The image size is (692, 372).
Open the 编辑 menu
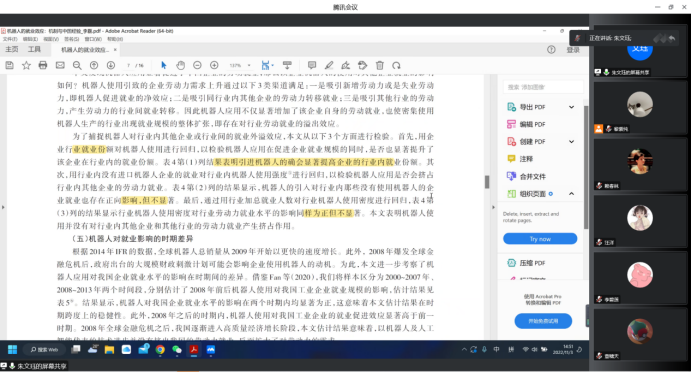(x=30, y=39)
